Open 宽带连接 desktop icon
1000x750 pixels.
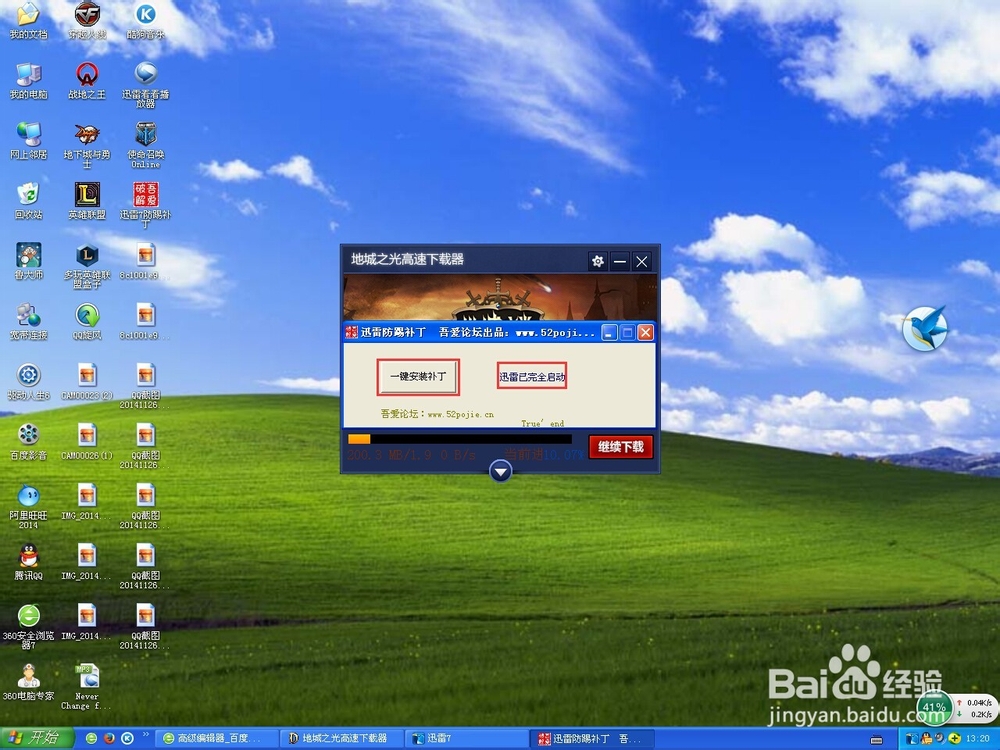28,321
